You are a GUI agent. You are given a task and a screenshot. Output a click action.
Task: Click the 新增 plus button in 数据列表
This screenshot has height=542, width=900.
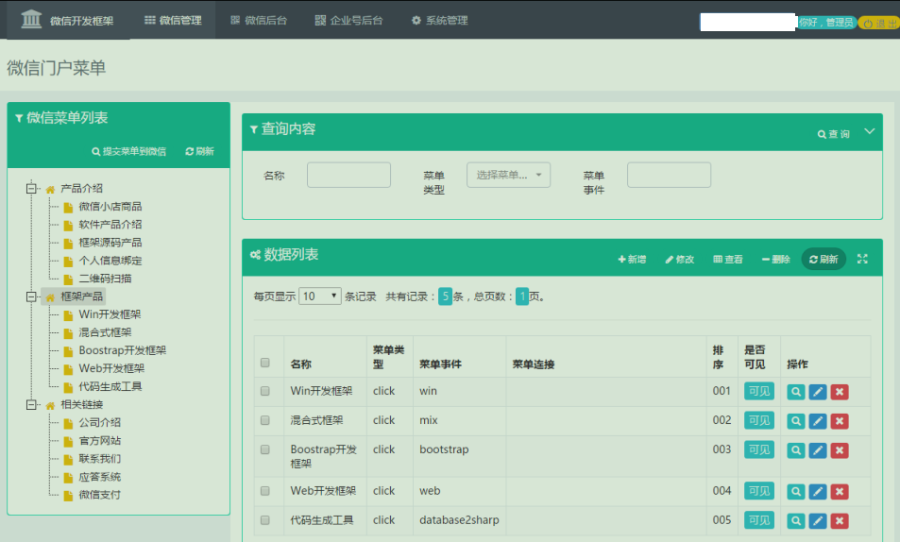click(x=632, y=260)
